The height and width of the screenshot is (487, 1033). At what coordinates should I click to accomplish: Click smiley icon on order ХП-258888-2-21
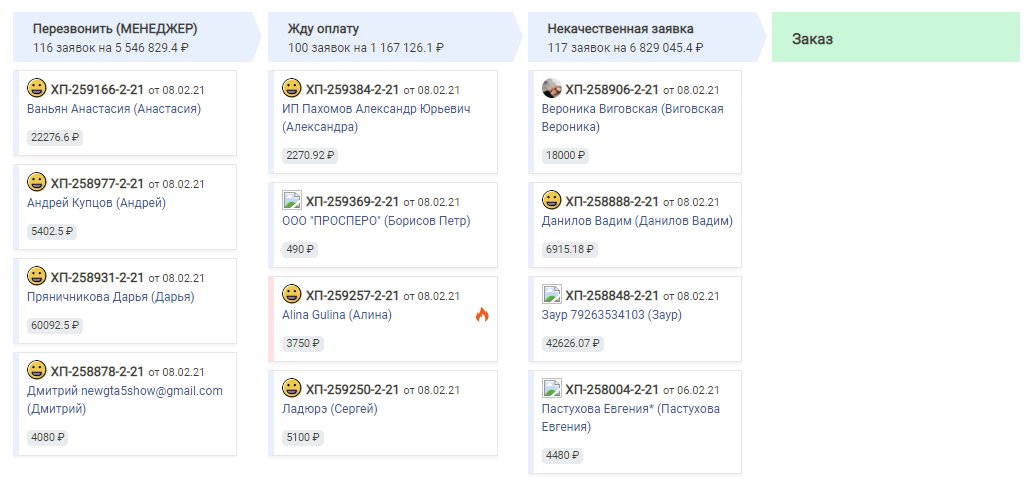tap(551, 200)
